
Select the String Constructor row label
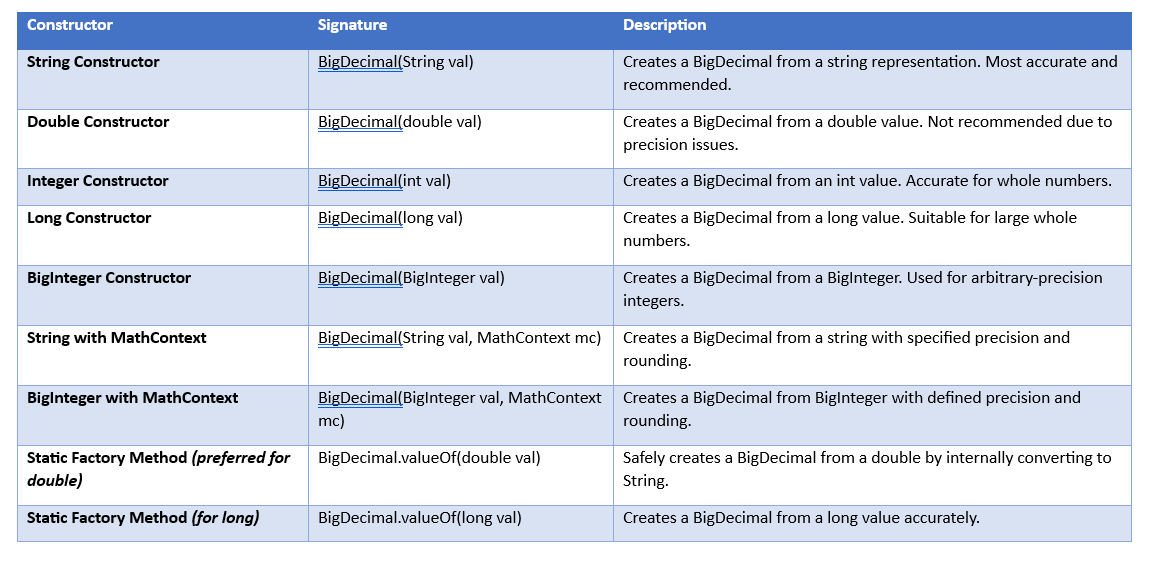click(93, 62)
